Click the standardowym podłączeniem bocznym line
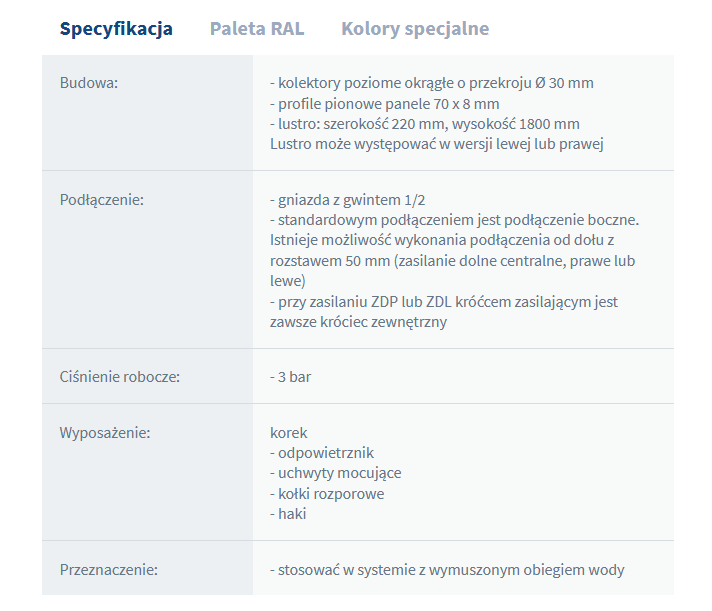 454,220
